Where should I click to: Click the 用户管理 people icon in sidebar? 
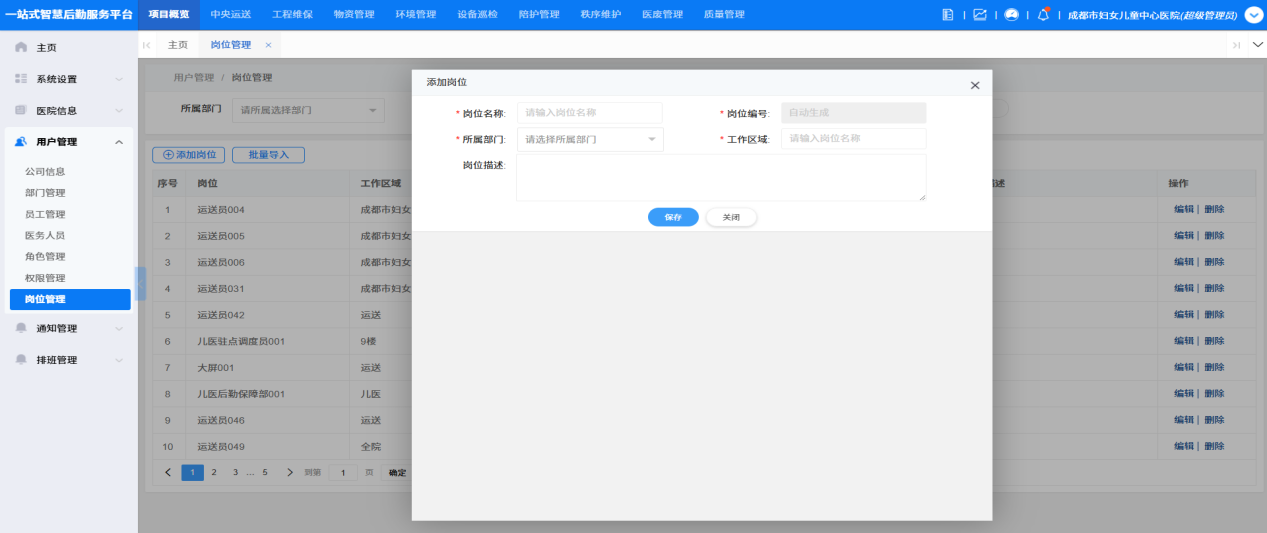pos(21,142)
